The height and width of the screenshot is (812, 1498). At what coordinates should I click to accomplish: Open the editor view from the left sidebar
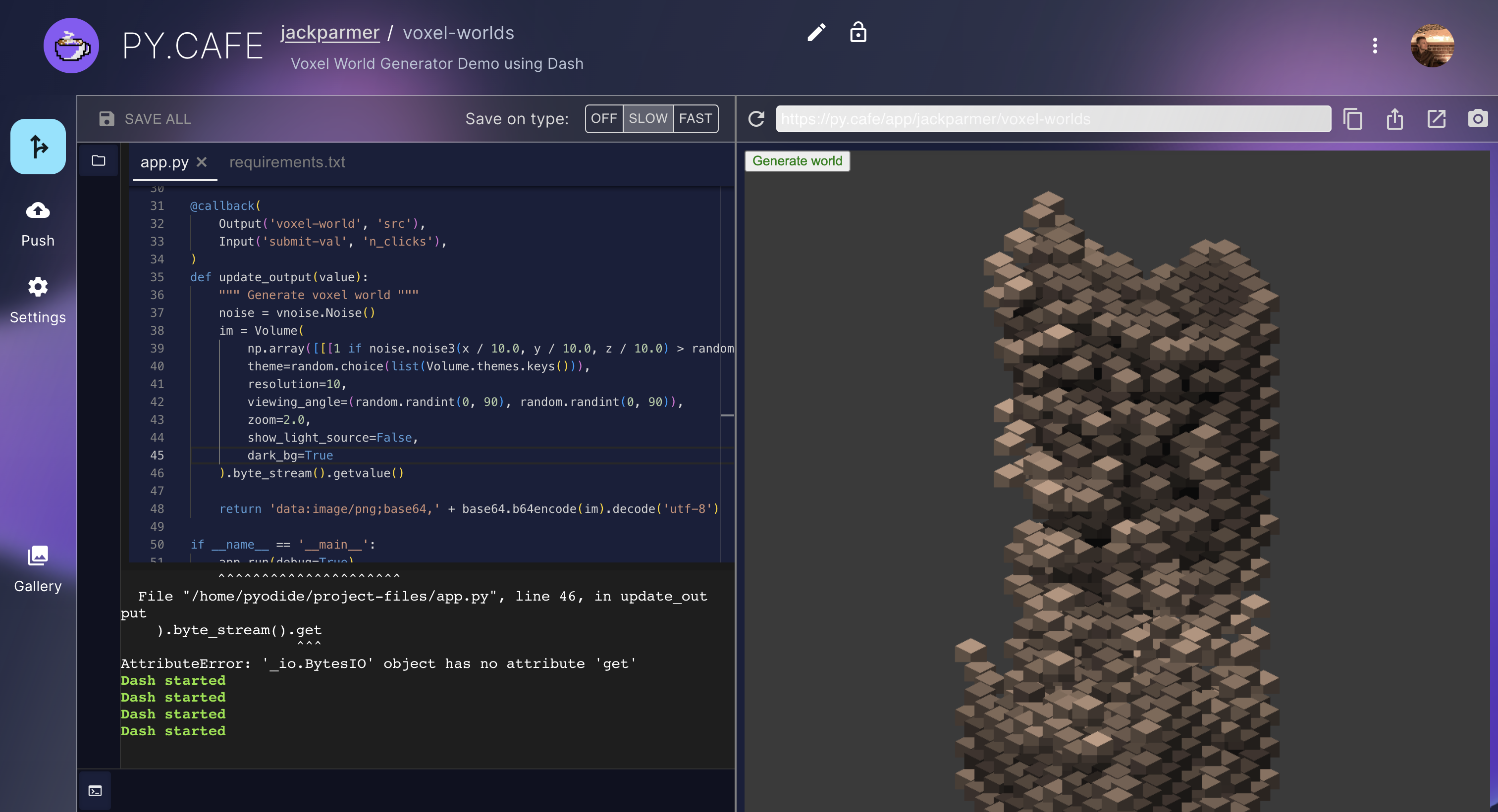click(x=37, y=147)
